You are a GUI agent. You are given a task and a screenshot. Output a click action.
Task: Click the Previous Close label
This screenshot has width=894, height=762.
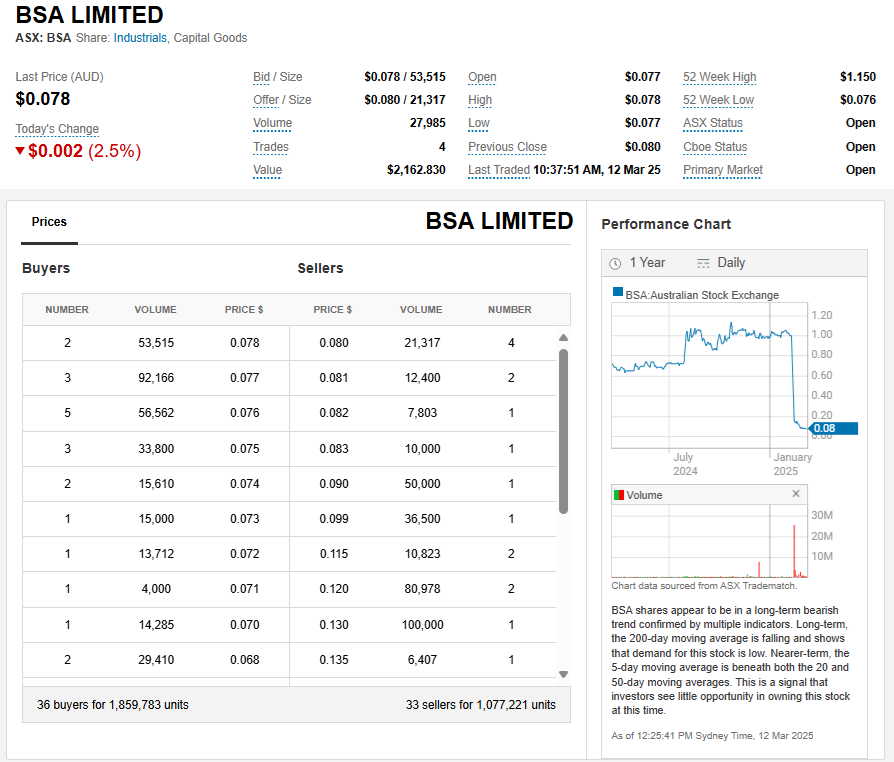point(507,147)
